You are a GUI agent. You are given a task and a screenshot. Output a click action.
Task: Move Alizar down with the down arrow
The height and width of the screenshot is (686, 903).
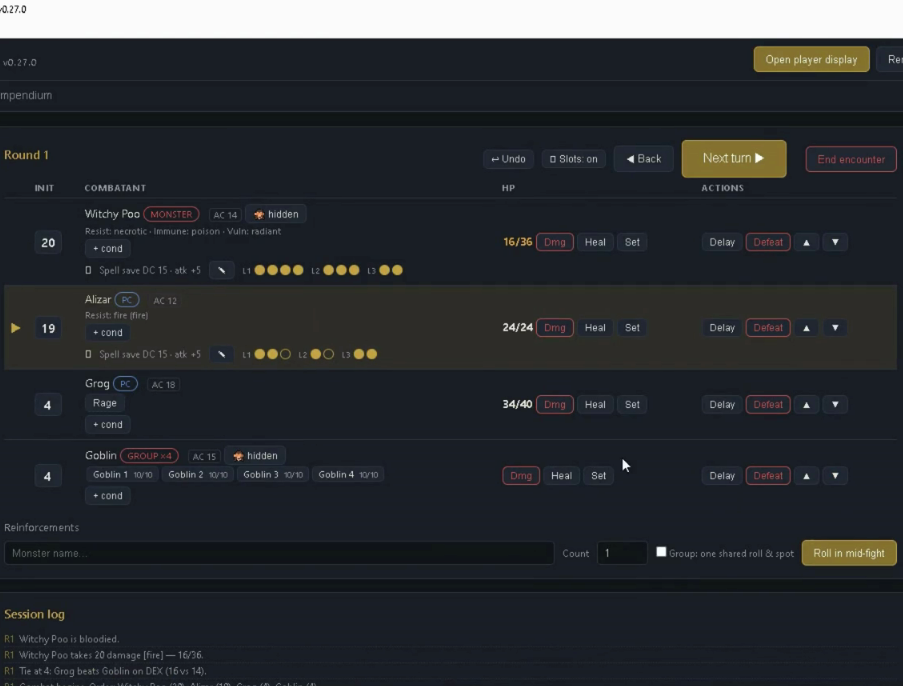(x=835, y=328)
